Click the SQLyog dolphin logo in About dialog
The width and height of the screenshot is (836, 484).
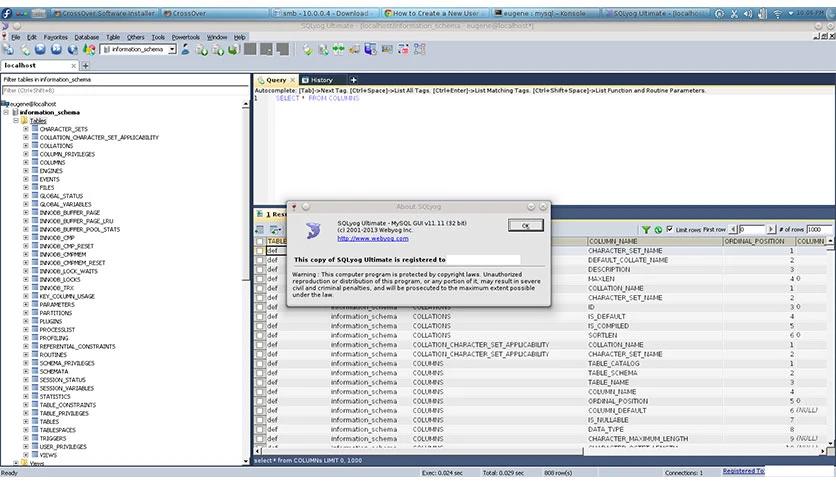[314, 230]
